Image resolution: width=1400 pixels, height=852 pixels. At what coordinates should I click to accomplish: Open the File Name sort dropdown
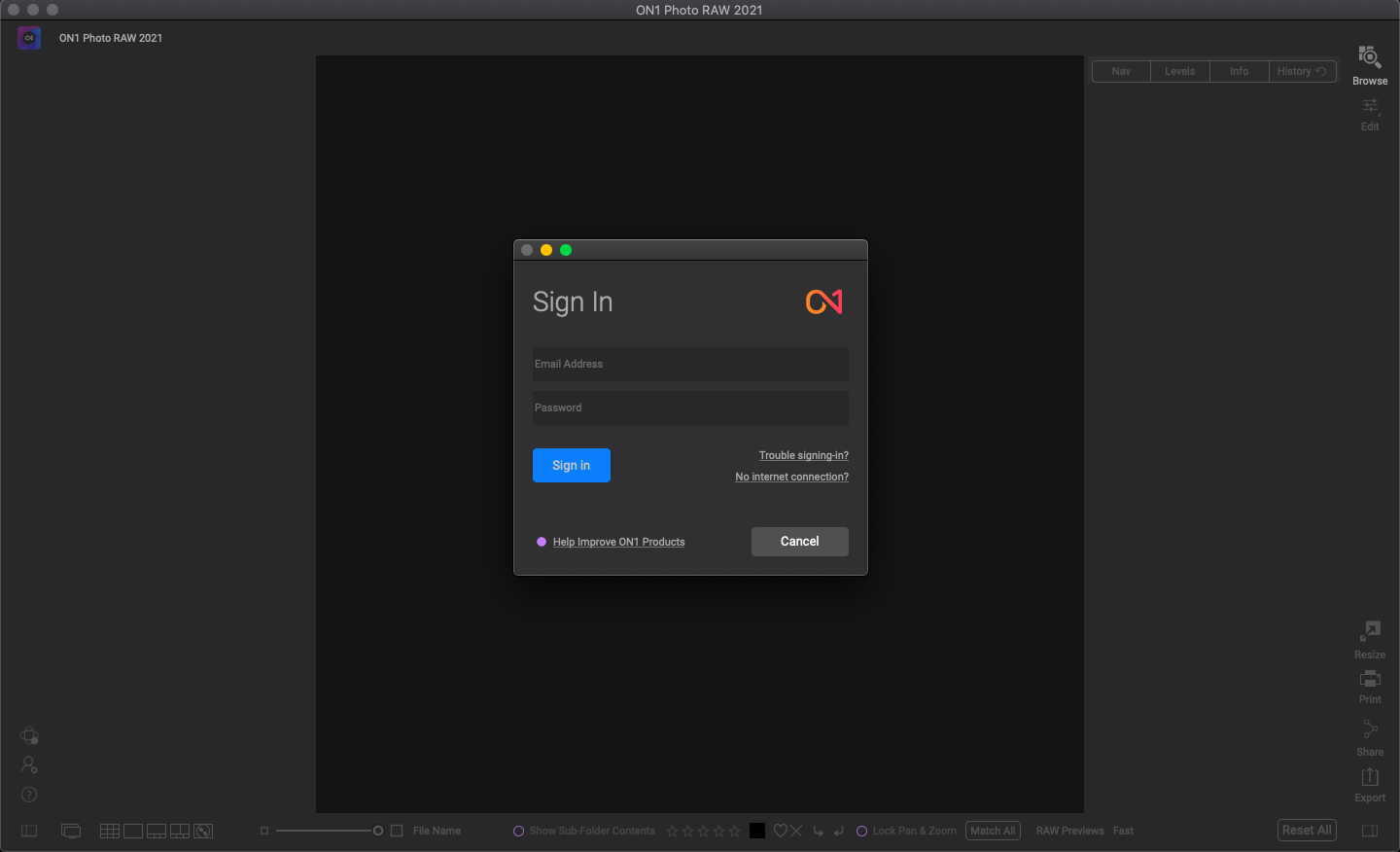click(x=437, y=831)
